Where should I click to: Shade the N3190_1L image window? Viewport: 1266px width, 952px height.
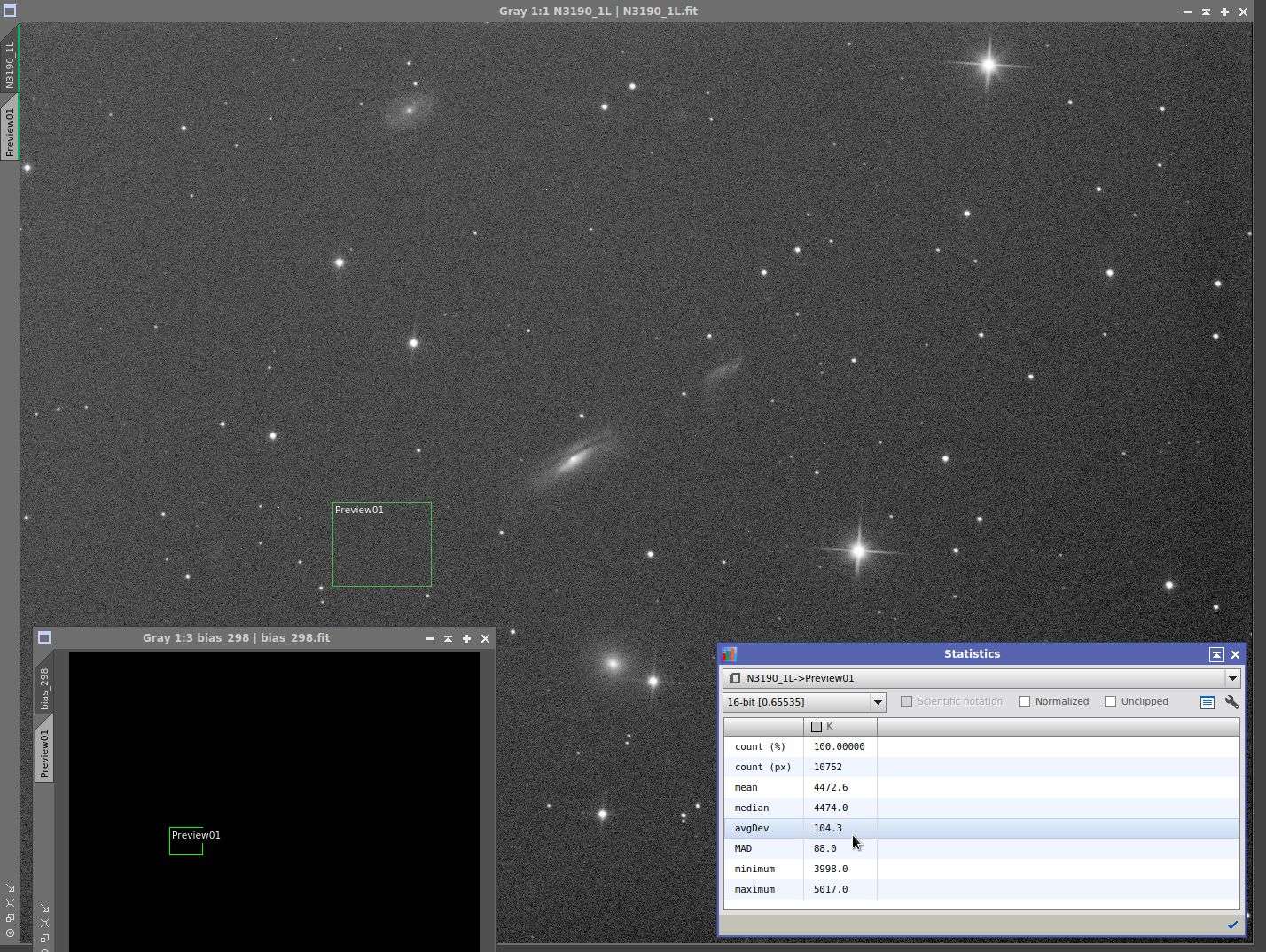(1206, 12)
